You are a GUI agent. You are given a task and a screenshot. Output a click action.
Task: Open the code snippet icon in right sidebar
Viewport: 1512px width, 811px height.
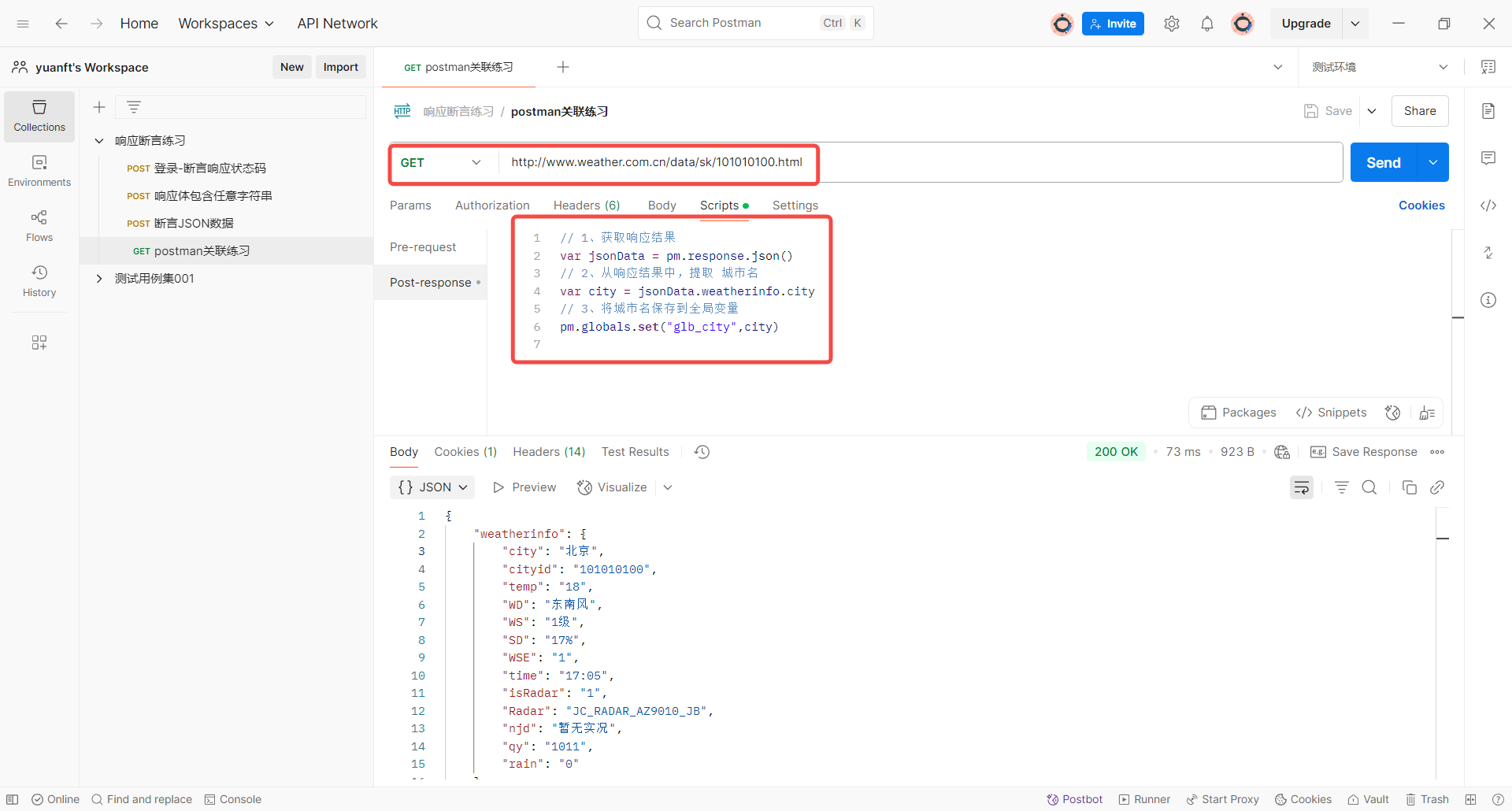(x=1488, y=206)
